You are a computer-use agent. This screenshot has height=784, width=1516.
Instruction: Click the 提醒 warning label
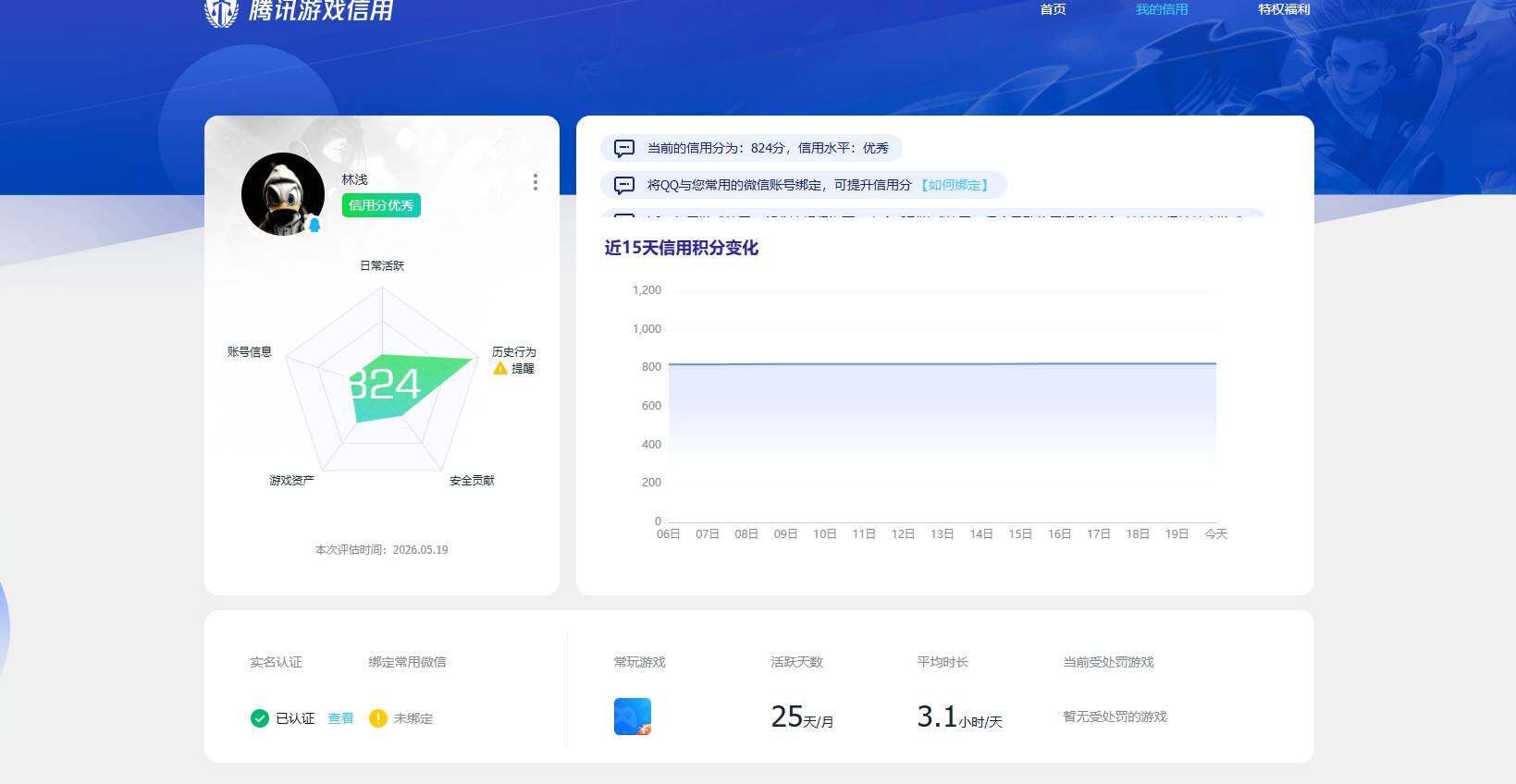click(x=523, y=368)
